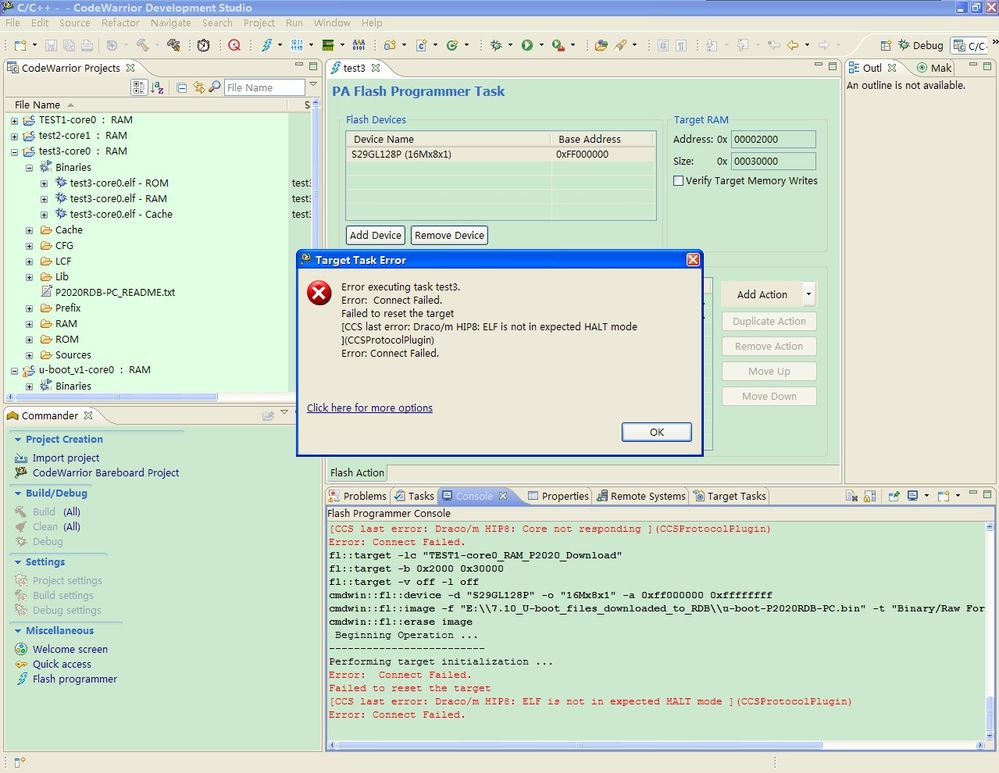
Task: Click the Flash Action tab
Action: point(357,473)
